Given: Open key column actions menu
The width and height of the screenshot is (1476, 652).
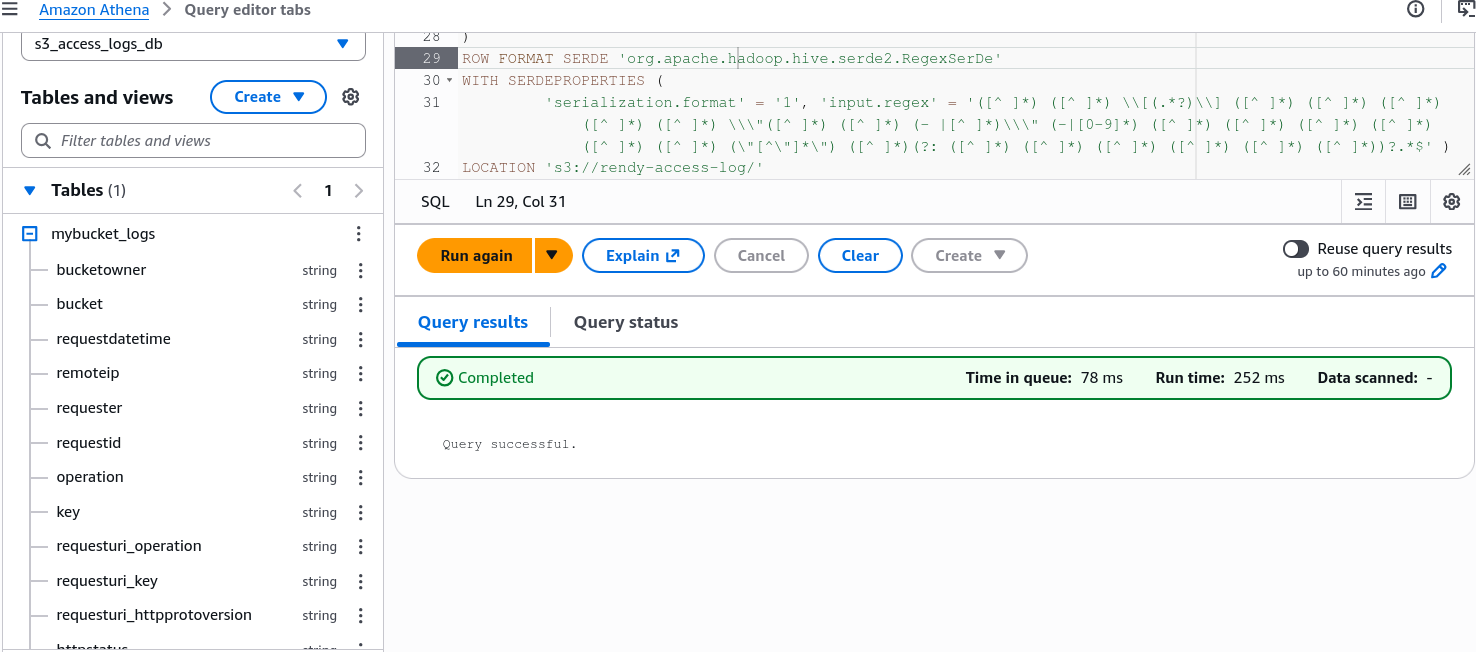Looking at the screenshot, I should [x=361, y=513].
